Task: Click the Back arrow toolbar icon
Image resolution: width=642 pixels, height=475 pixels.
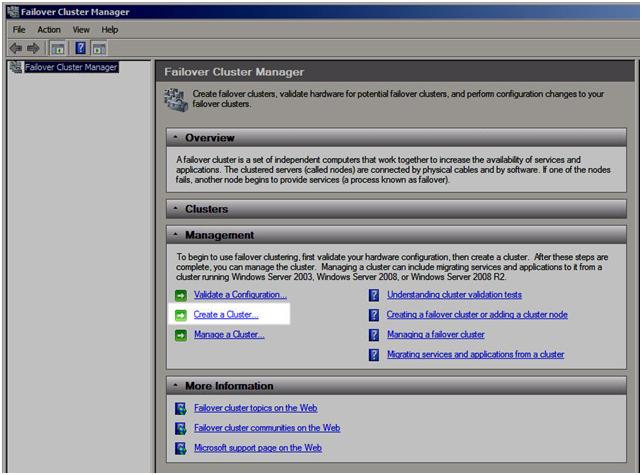Action: 15,48
